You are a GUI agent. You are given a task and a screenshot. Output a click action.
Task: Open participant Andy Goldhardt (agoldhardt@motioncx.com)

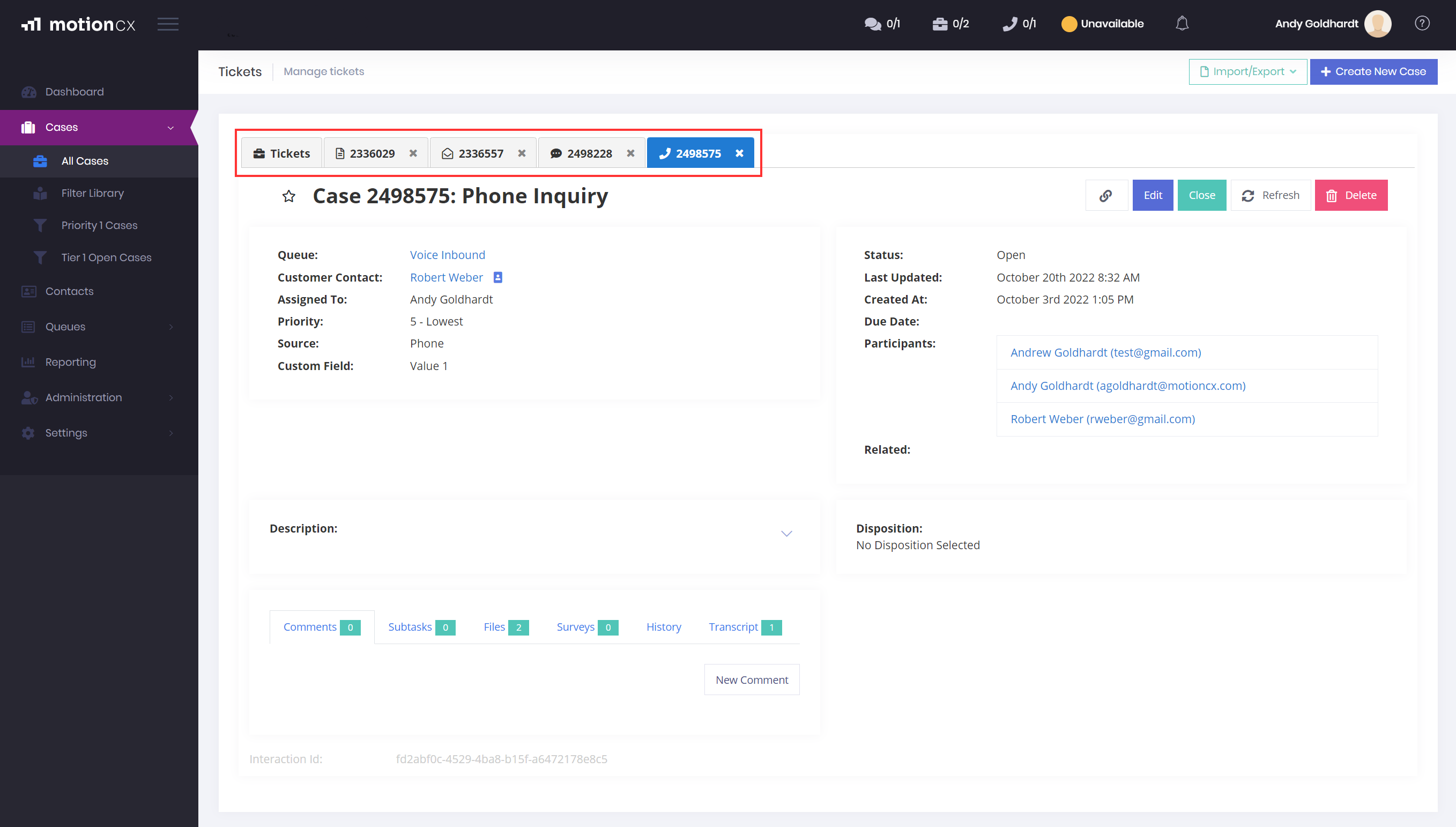coord(1128,386)
